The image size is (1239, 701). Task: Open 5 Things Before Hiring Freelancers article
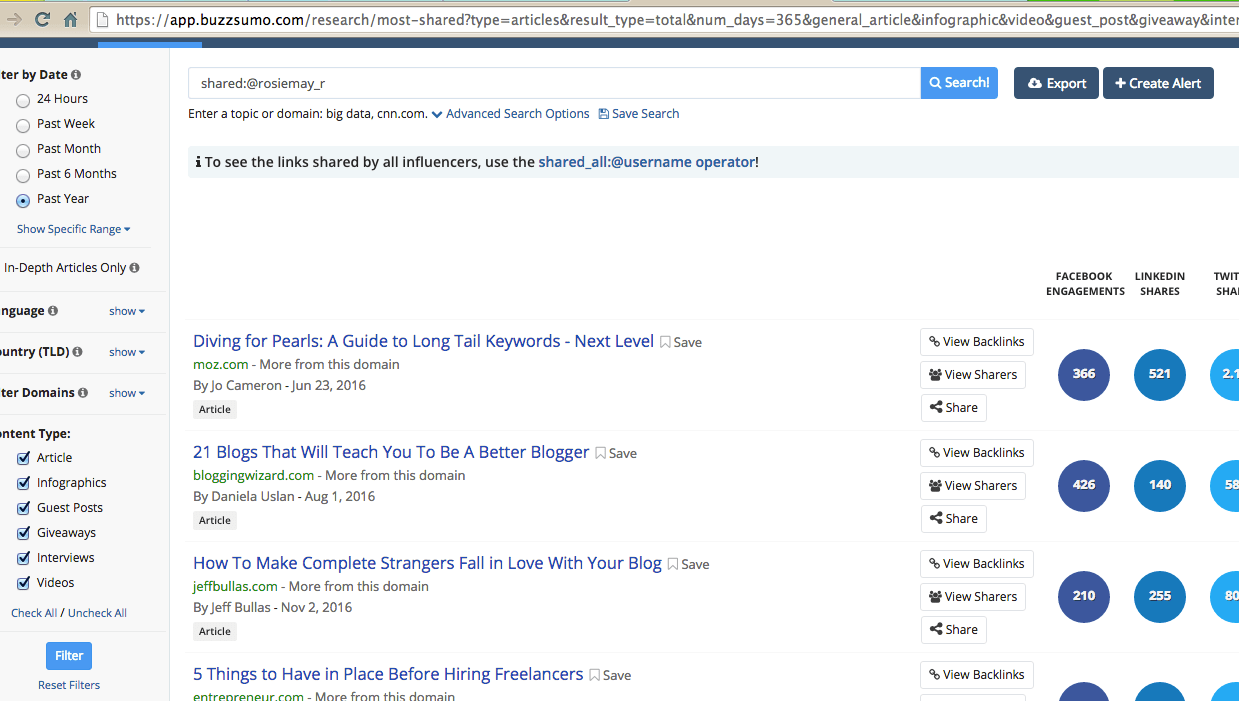388,674
